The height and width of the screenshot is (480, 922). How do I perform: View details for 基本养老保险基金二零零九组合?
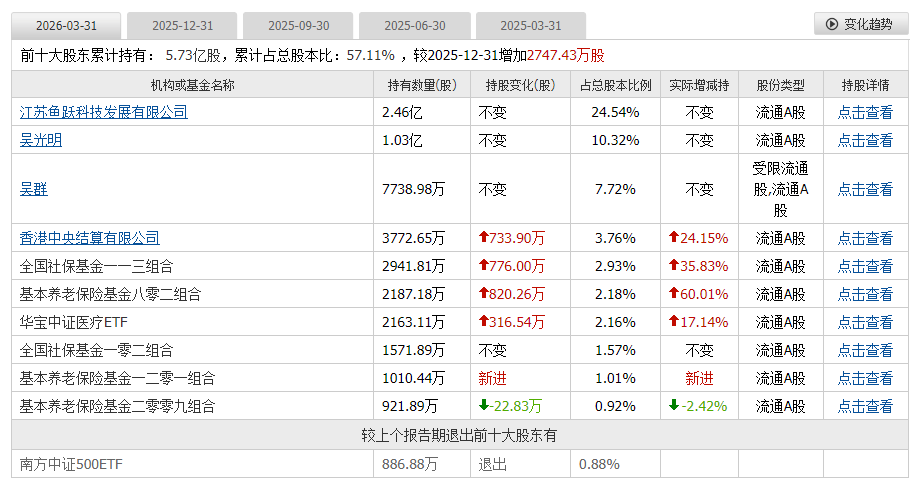coord(865,406)
